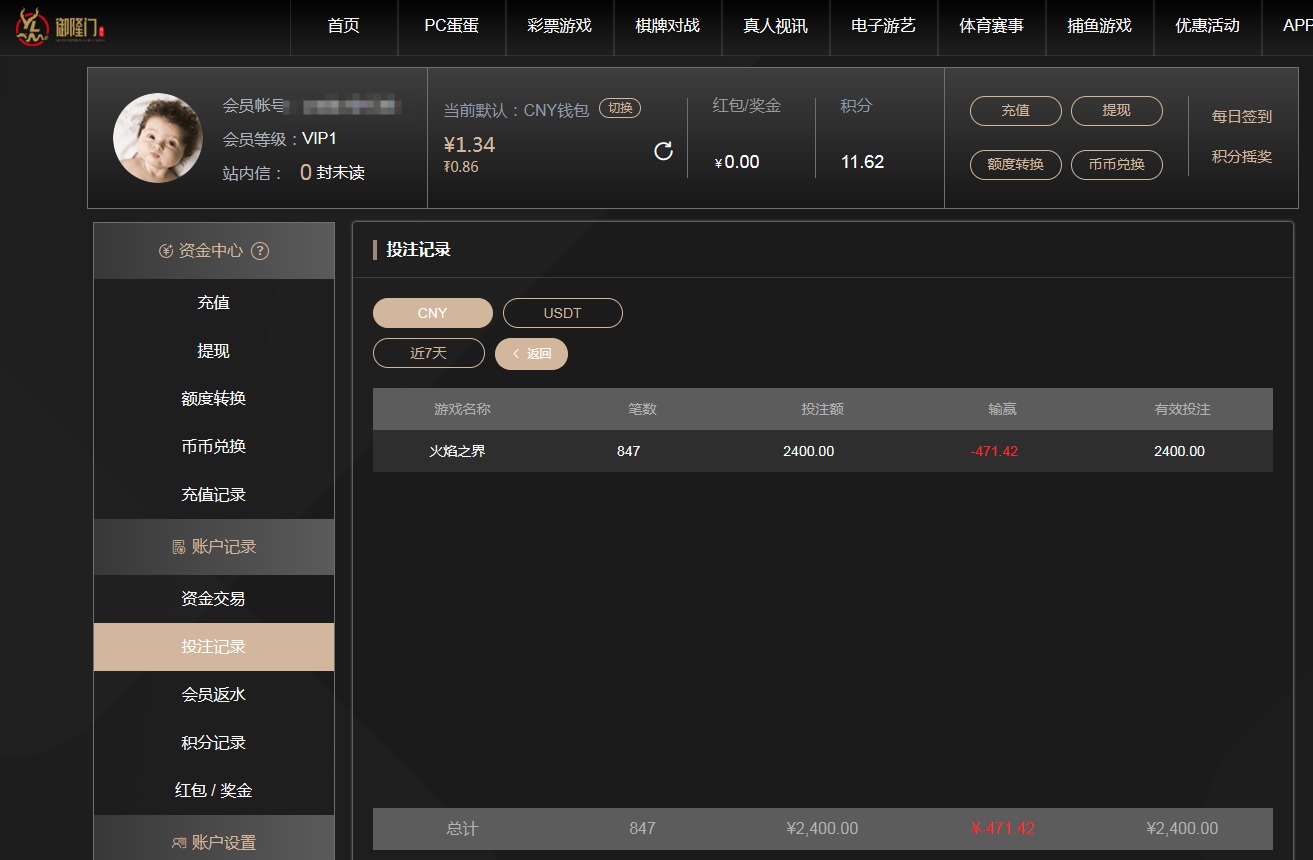Expand the 账户设置 sidebar section

click(x=214, y=838)
